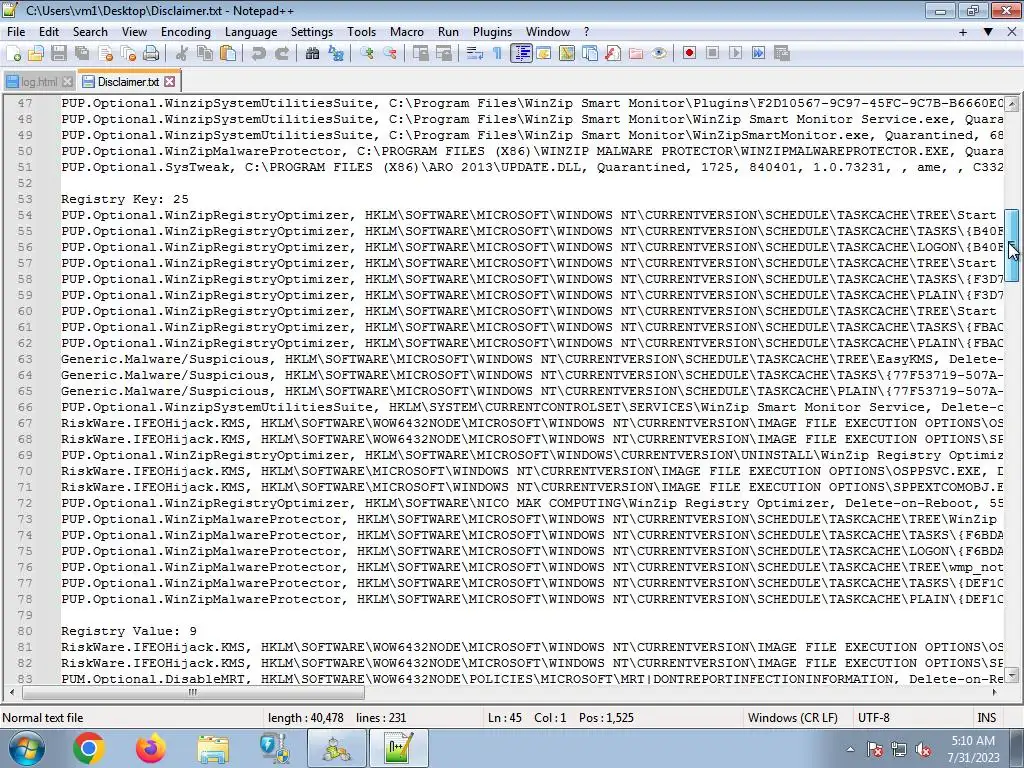Click the Open file toolbar icon
This screenshot has height=768, width=1024.
click(36, 54)
